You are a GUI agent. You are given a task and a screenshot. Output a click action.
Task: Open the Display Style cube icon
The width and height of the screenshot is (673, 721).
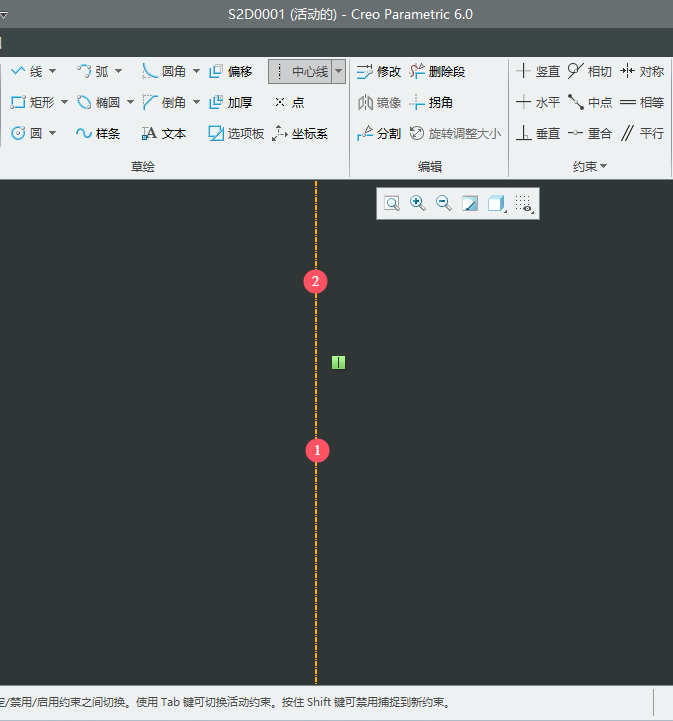coord(496,203)
